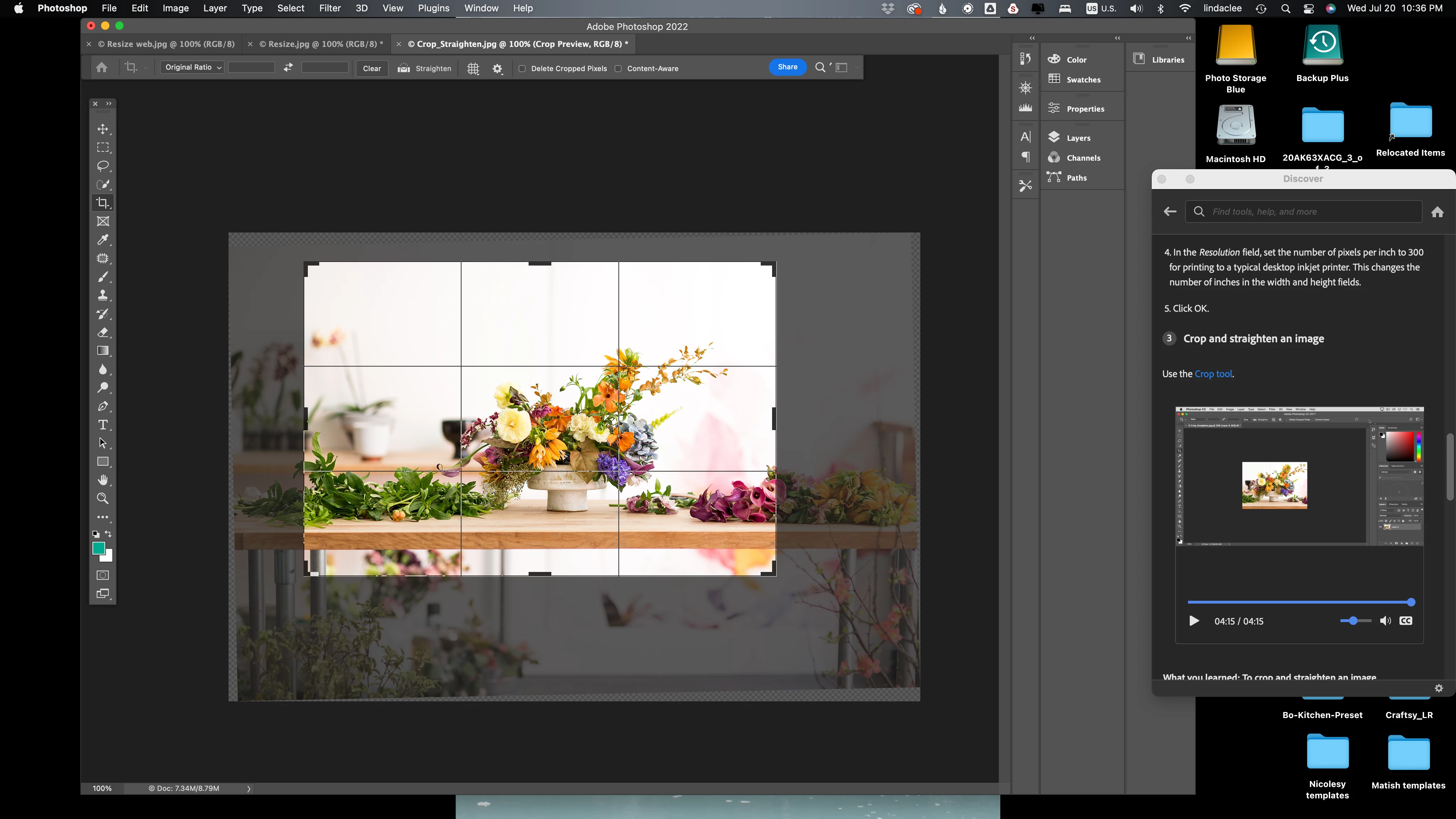Enable Delete Cropped Pixels checkbox
Screen dimensions: 1456x819
click(522, 68)
